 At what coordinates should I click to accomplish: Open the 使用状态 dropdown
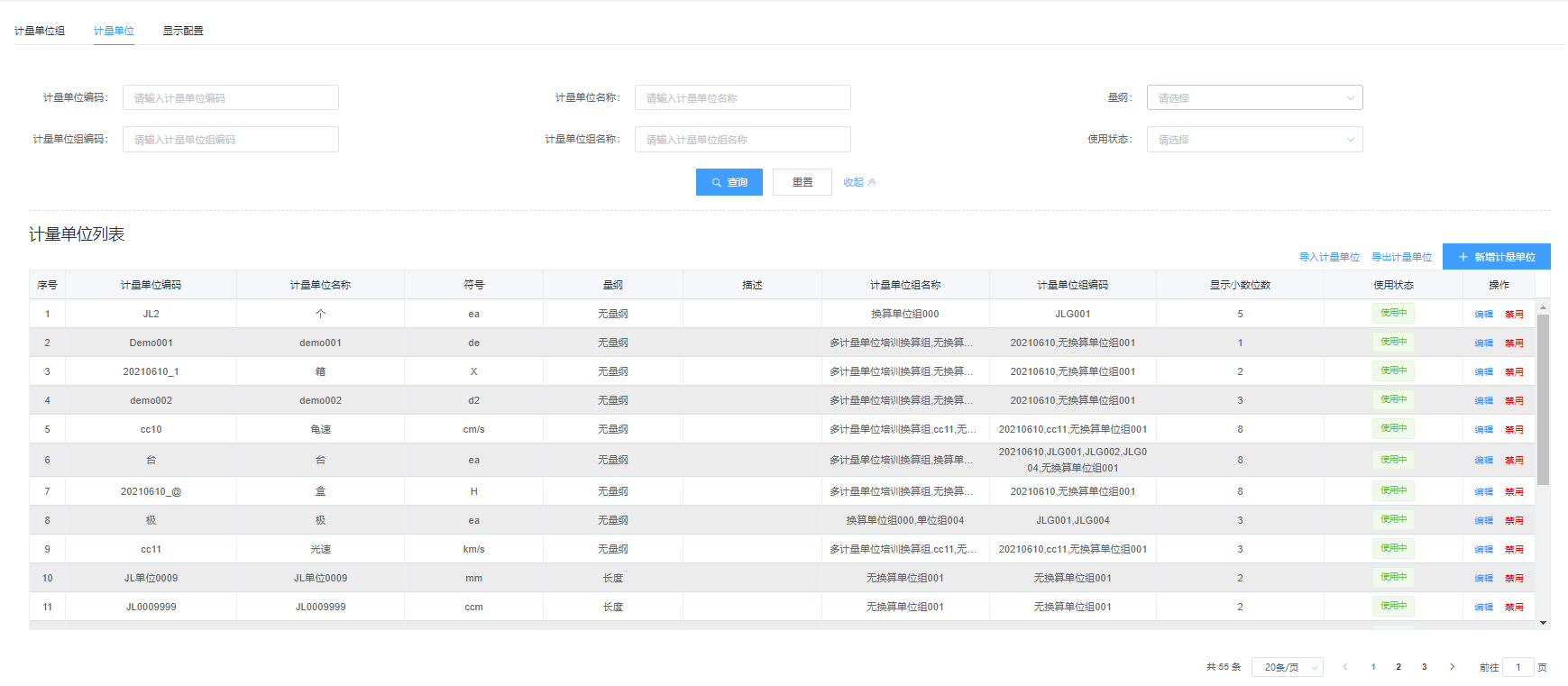(1253, 140)
